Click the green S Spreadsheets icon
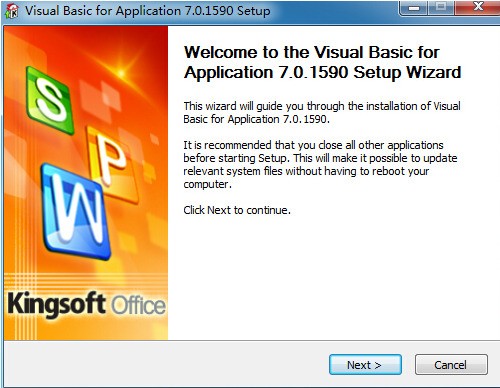 [x=50, y=100]
